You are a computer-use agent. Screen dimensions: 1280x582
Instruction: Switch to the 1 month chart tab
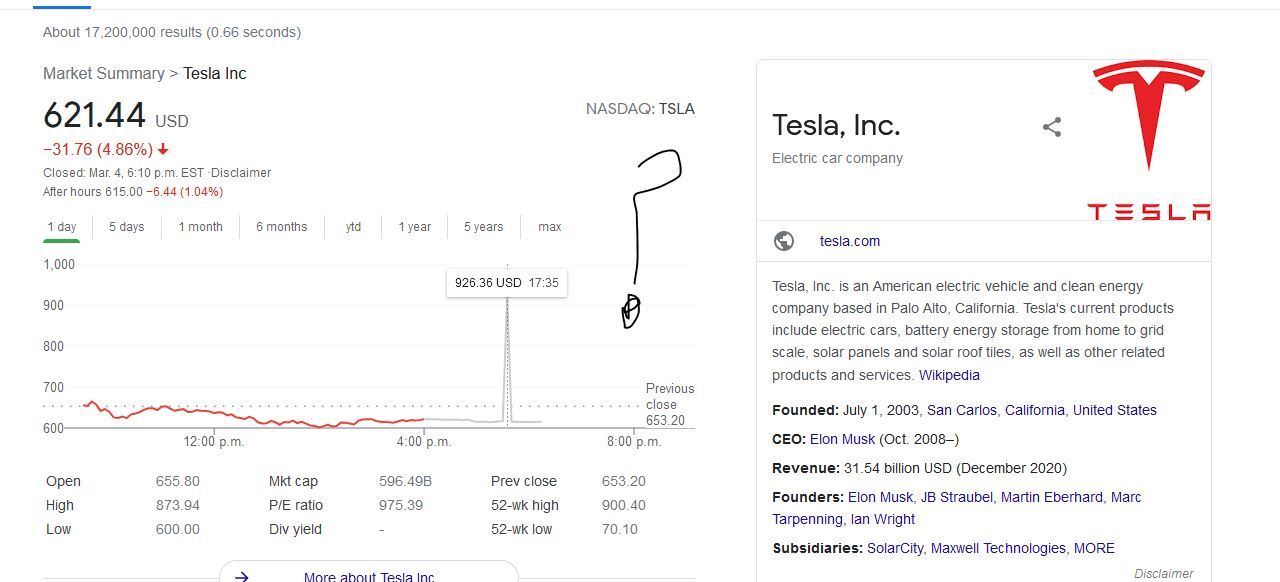point(201,227)
